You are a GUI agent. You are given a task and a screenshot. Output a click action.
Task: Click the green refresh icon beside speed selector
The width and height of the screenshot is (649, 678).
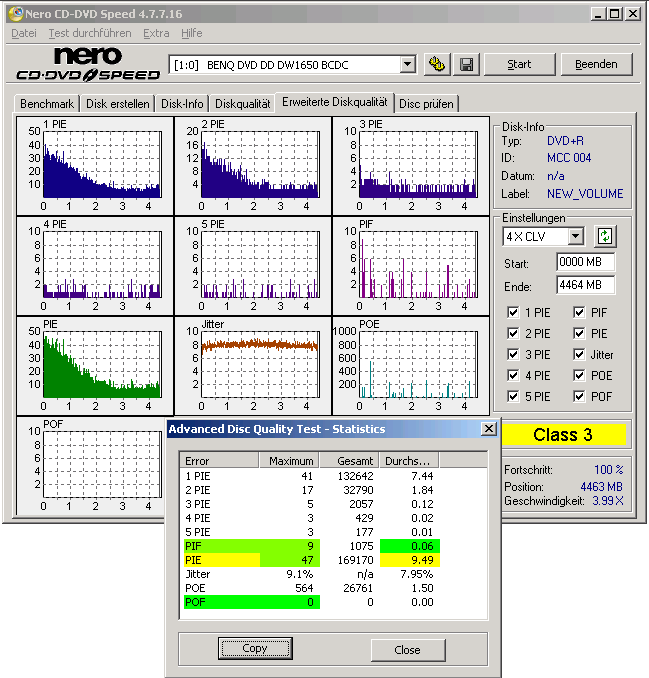pyautogui.click(x=605, y=236)
